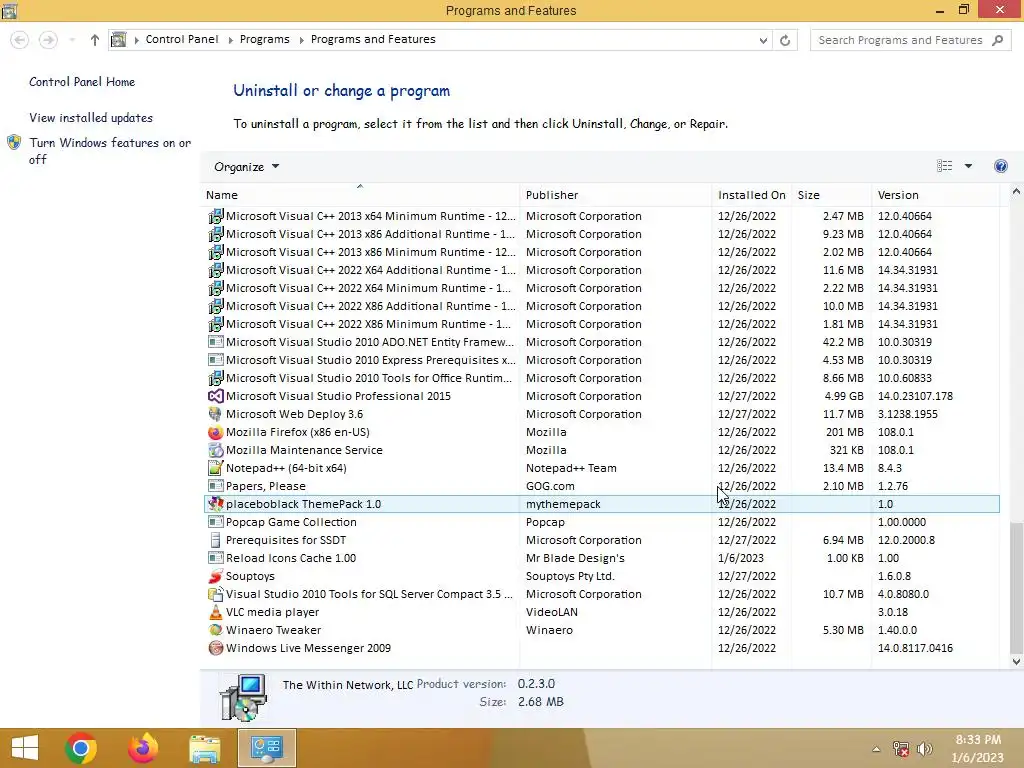Expand the view options dropdown arrow
This screenshot has width=1024, height=768.
968,166
